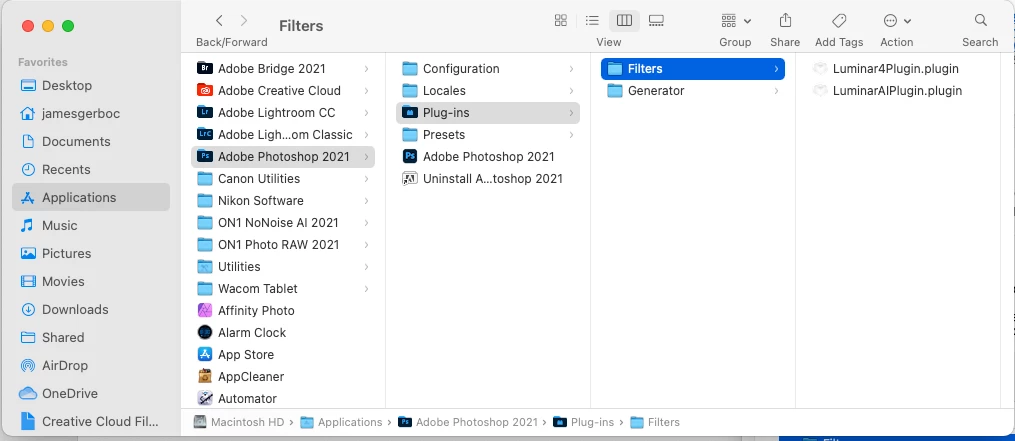
Task: Click the Add Tags icon
Action: pos(839,21)
